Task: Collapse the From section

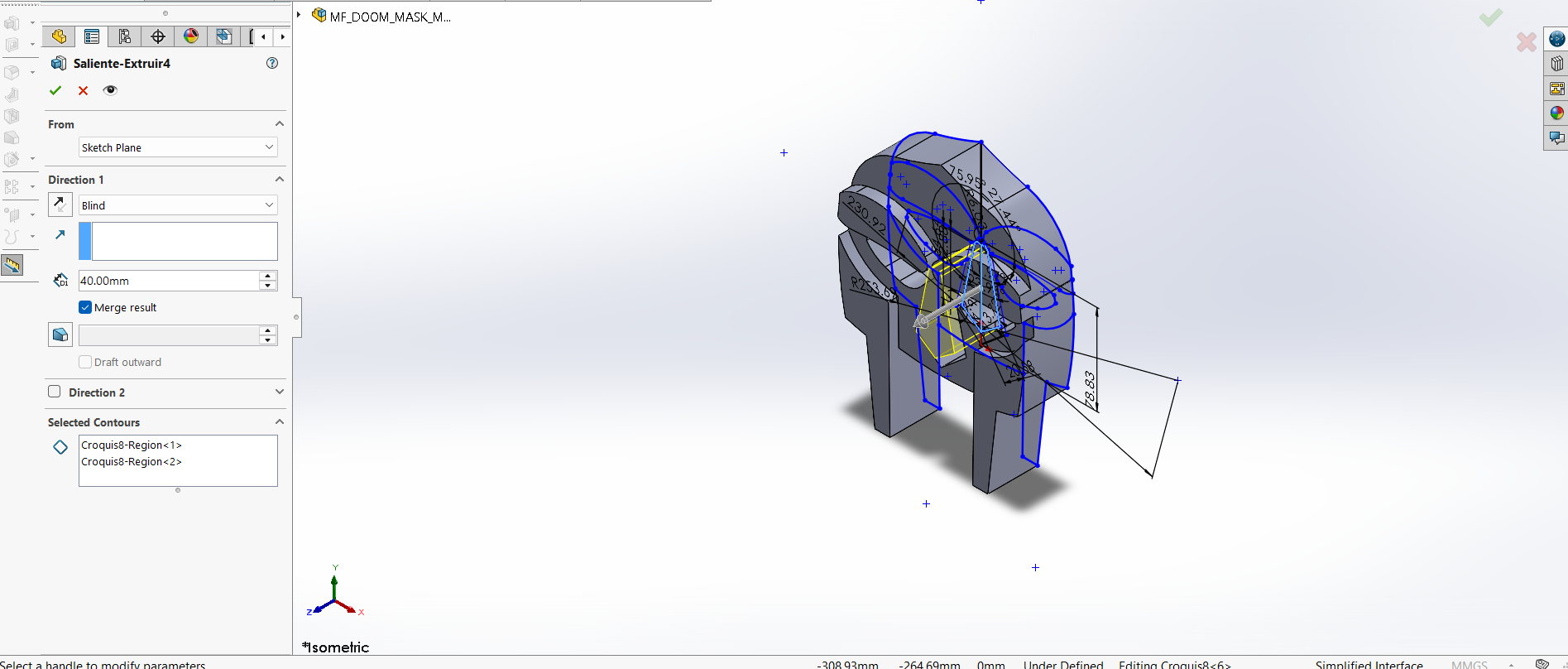Action: click(x=280, y=124)
